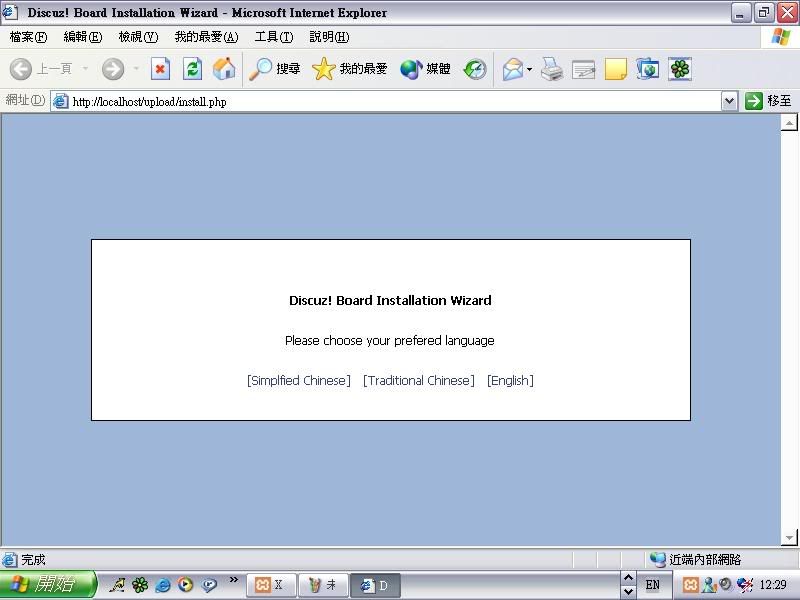This screenshot has width=800, height=600.
Task: Open the 工具(T) menu
Action: click(x=273, y=37)
